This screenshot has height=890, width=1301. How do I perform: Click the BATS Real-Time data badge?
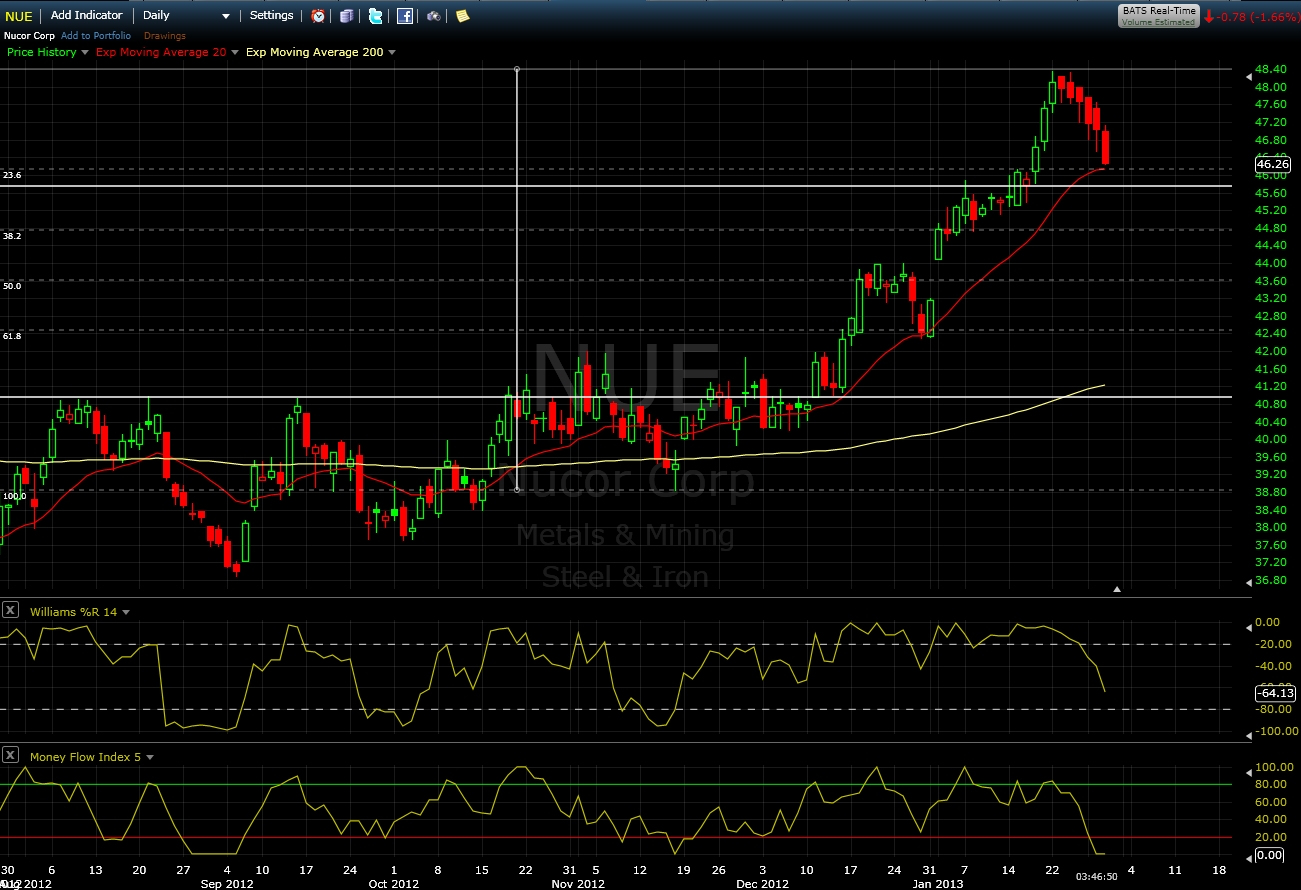(x=1158, y=15)
